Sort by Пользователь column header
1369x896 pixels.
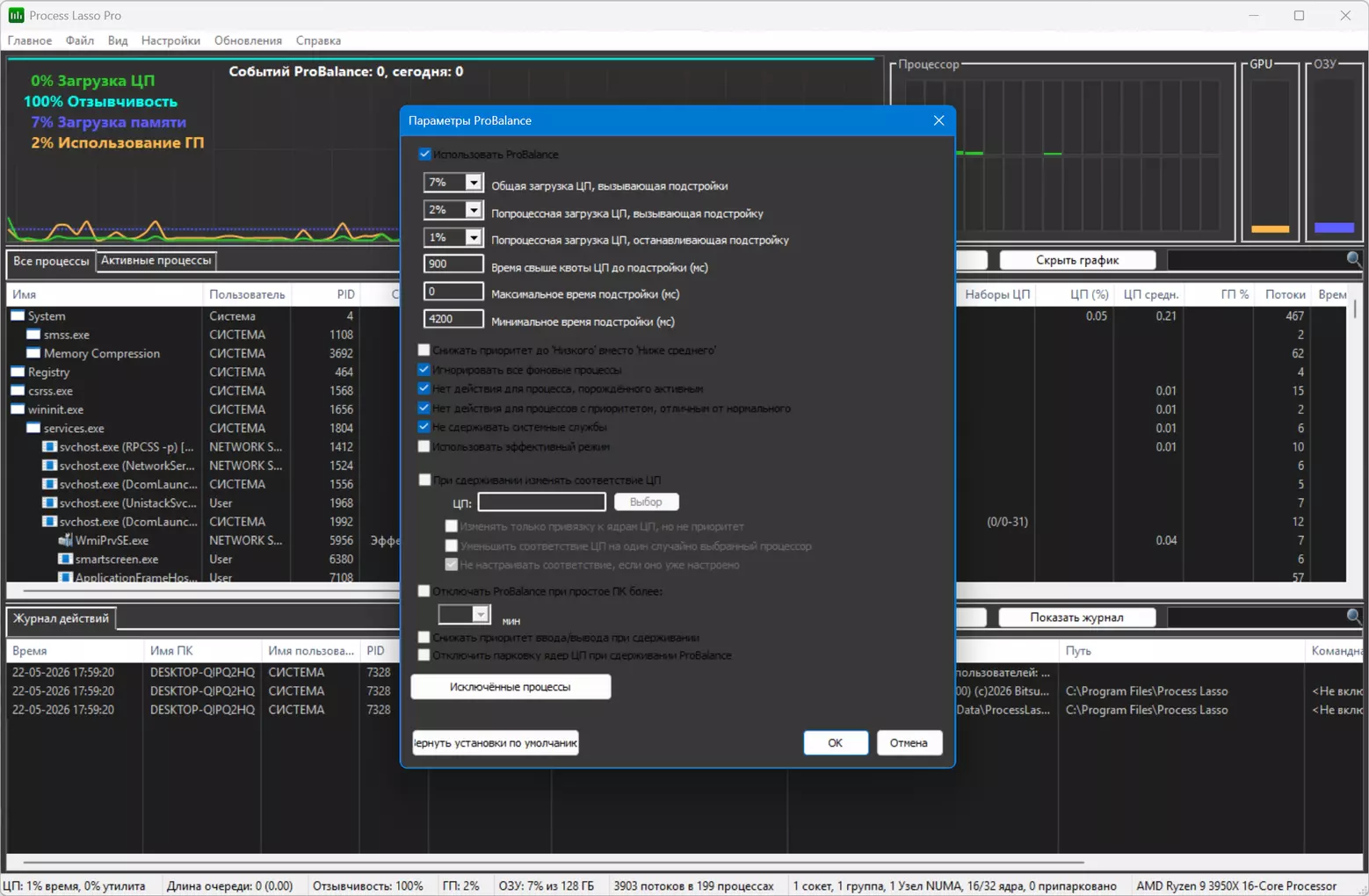coord(247,294)
